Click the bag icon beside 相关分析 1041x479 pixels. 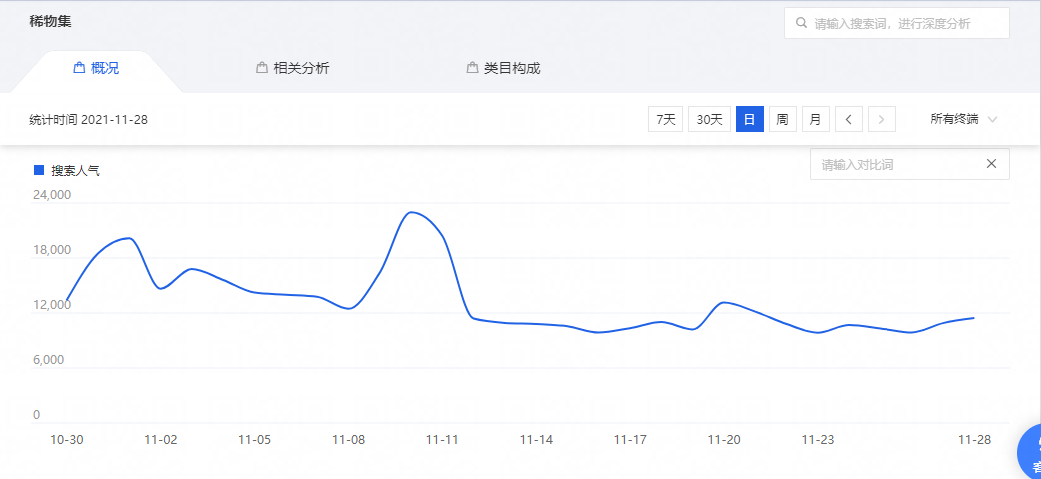point(262,68)
